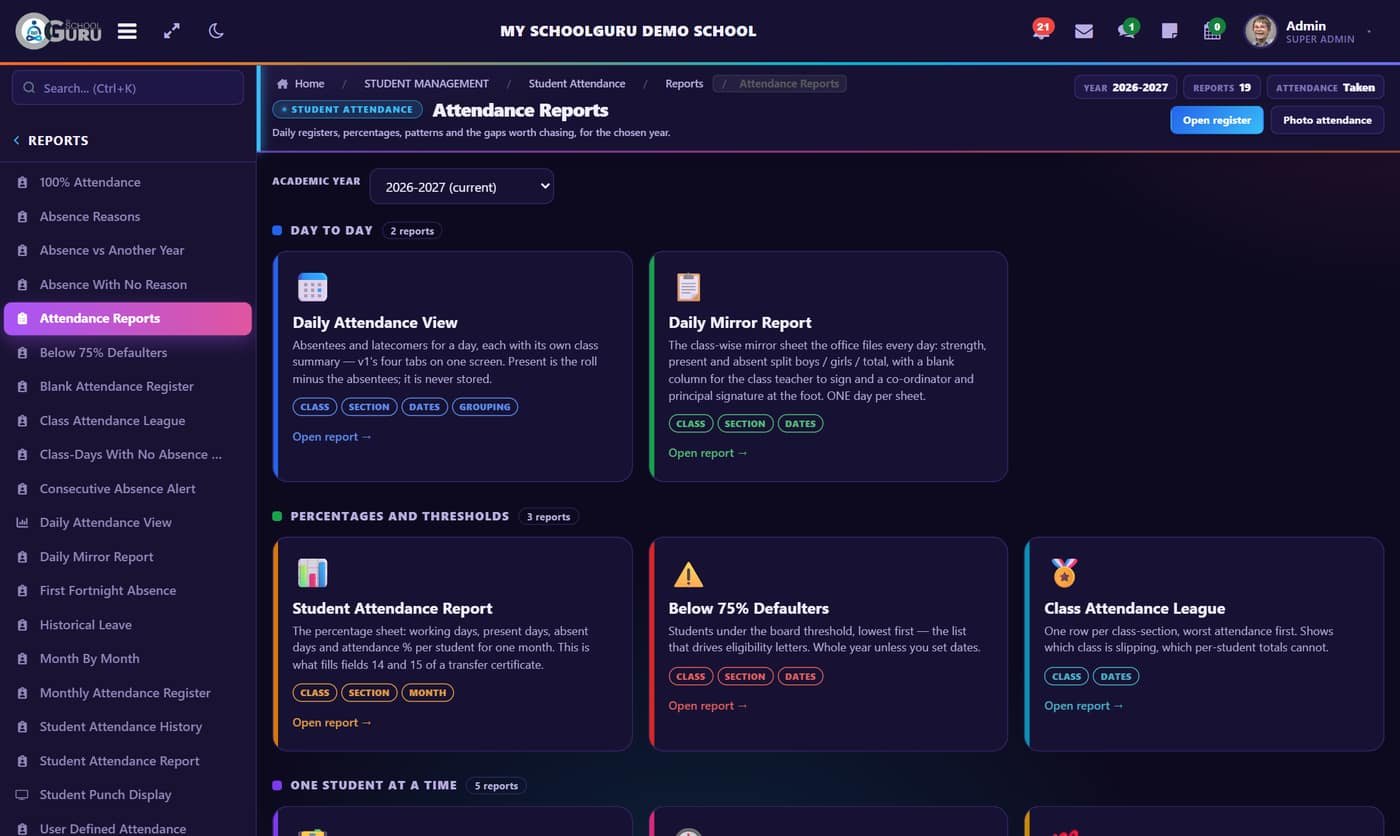Expand the Admin profile dropdown arrow
1400x836 pixels.
[x=1370, y=32]
